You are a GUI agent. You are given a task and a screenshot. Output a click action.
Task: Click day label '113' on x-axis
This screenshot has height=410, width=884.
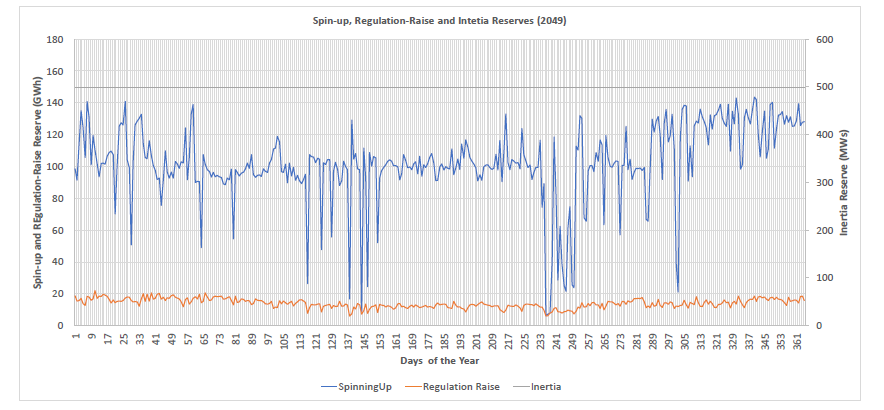pyautogui.click(x=300, y=340)
